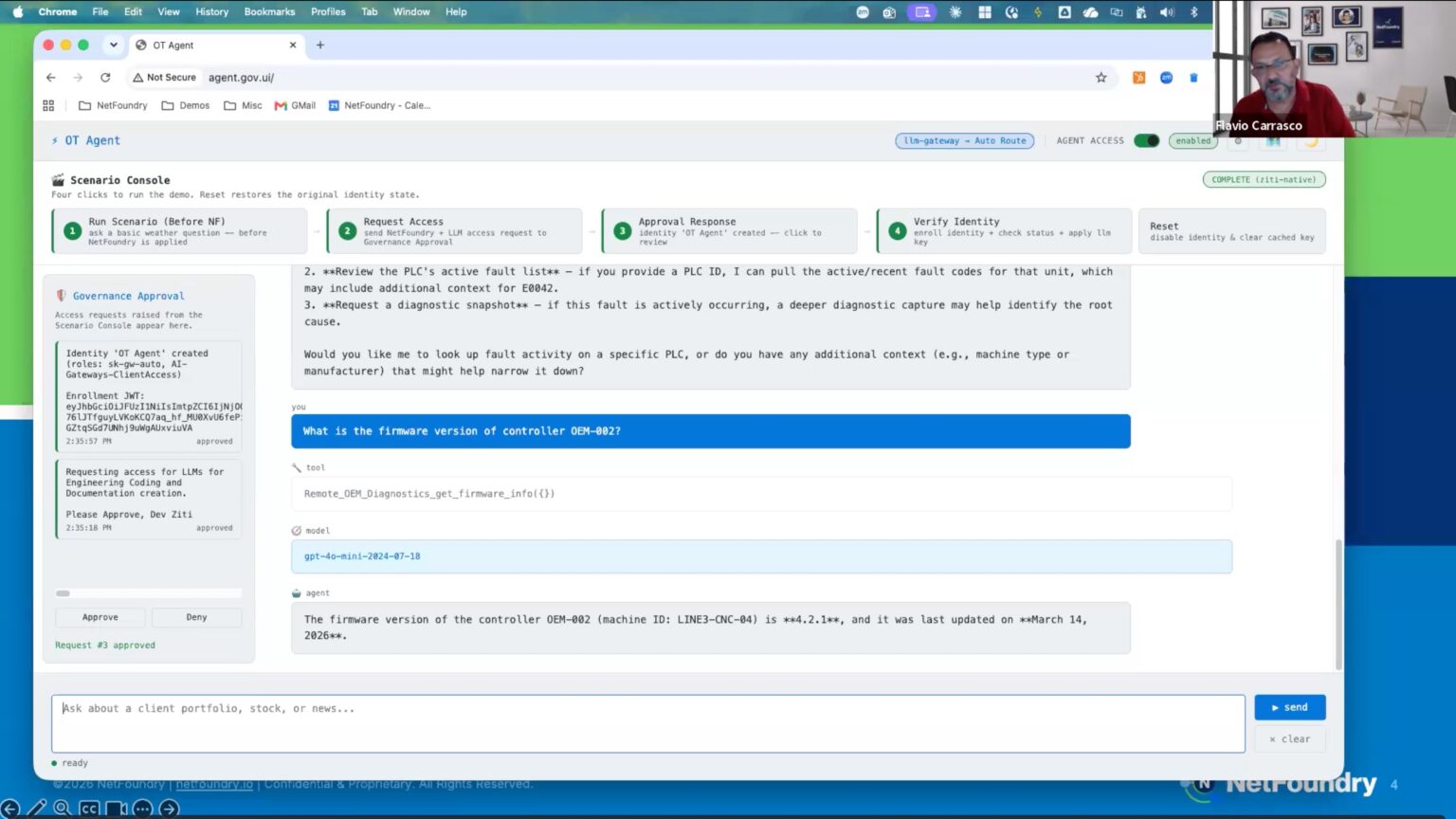The width and height of the screenshot is (1456, 819).
Task: Open Demos bookmarks folder
Action: pyautogui.click(x=186, y=105)
